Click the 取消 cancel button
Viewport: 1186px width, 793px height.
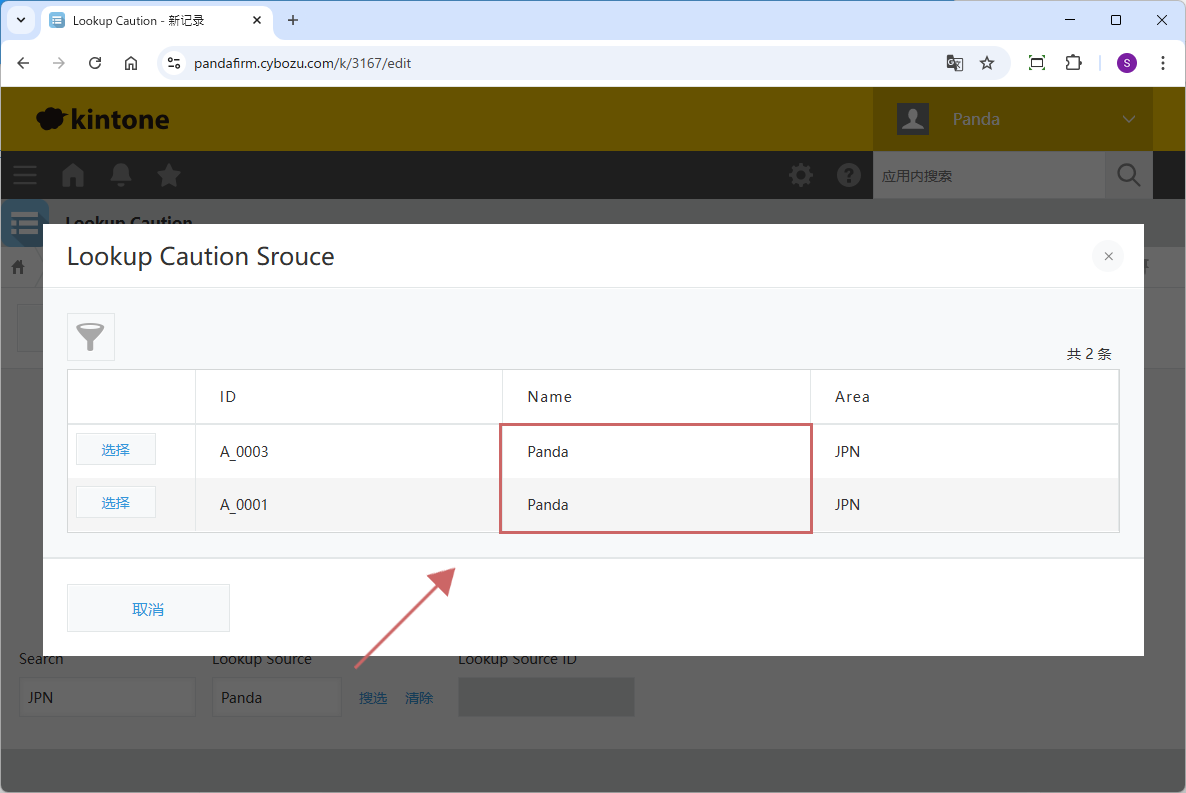coord(148,609)
